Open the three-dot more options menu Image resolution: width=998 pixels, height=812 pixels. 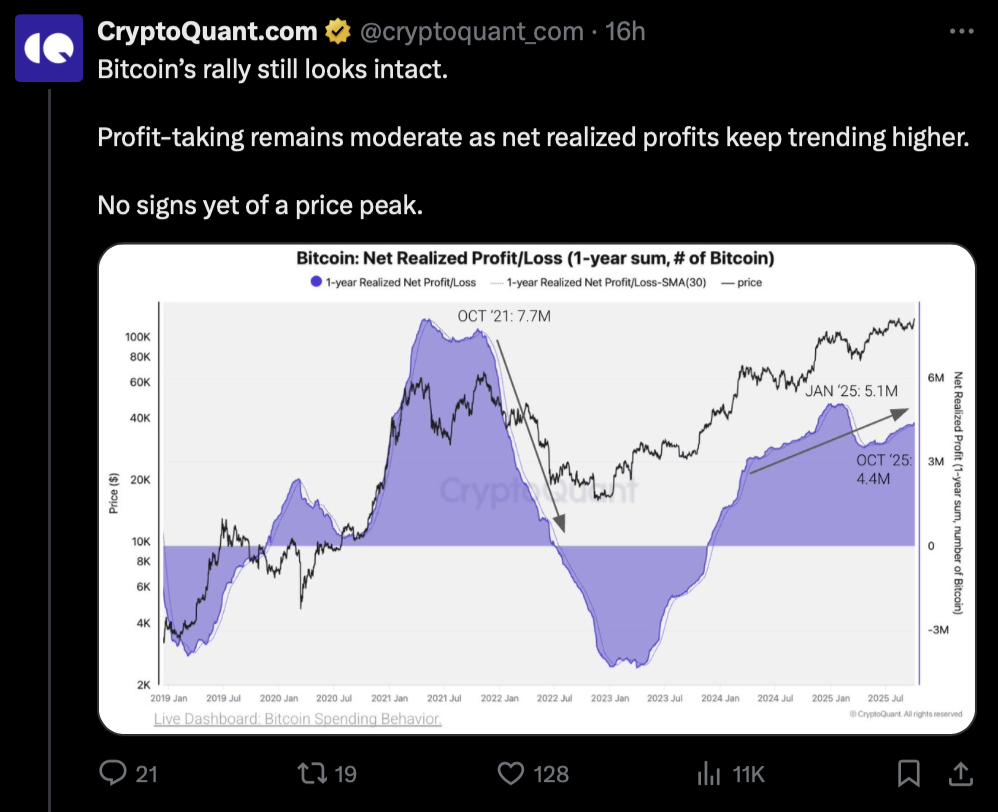(960, 32)
